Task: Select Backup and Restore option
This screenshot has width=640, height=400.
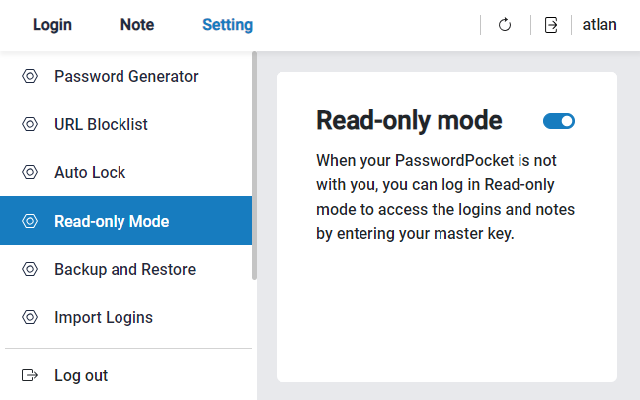Action: click(x=125, y=269)
